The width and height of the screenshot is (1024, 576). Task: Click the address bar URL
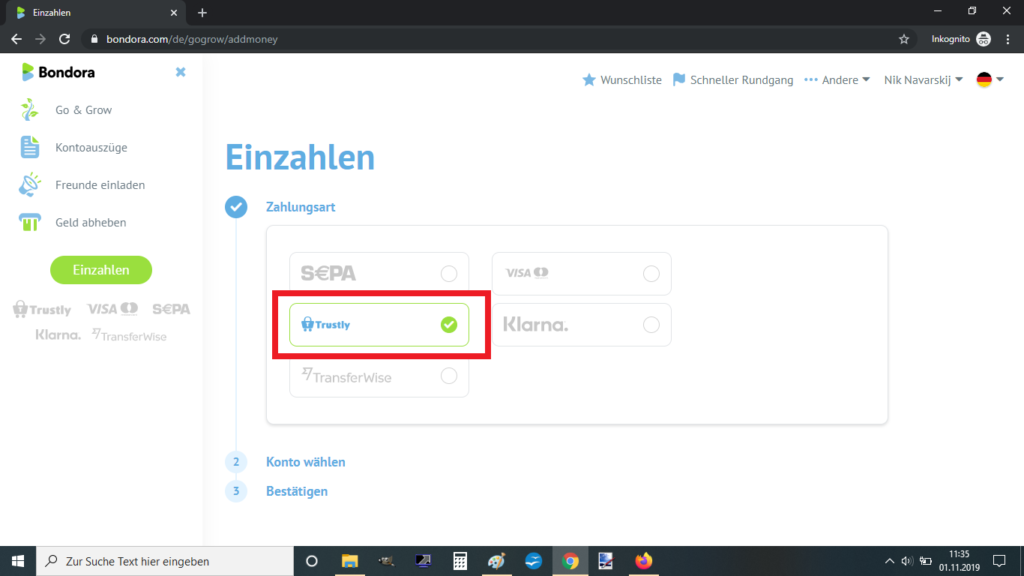(192, 39)
